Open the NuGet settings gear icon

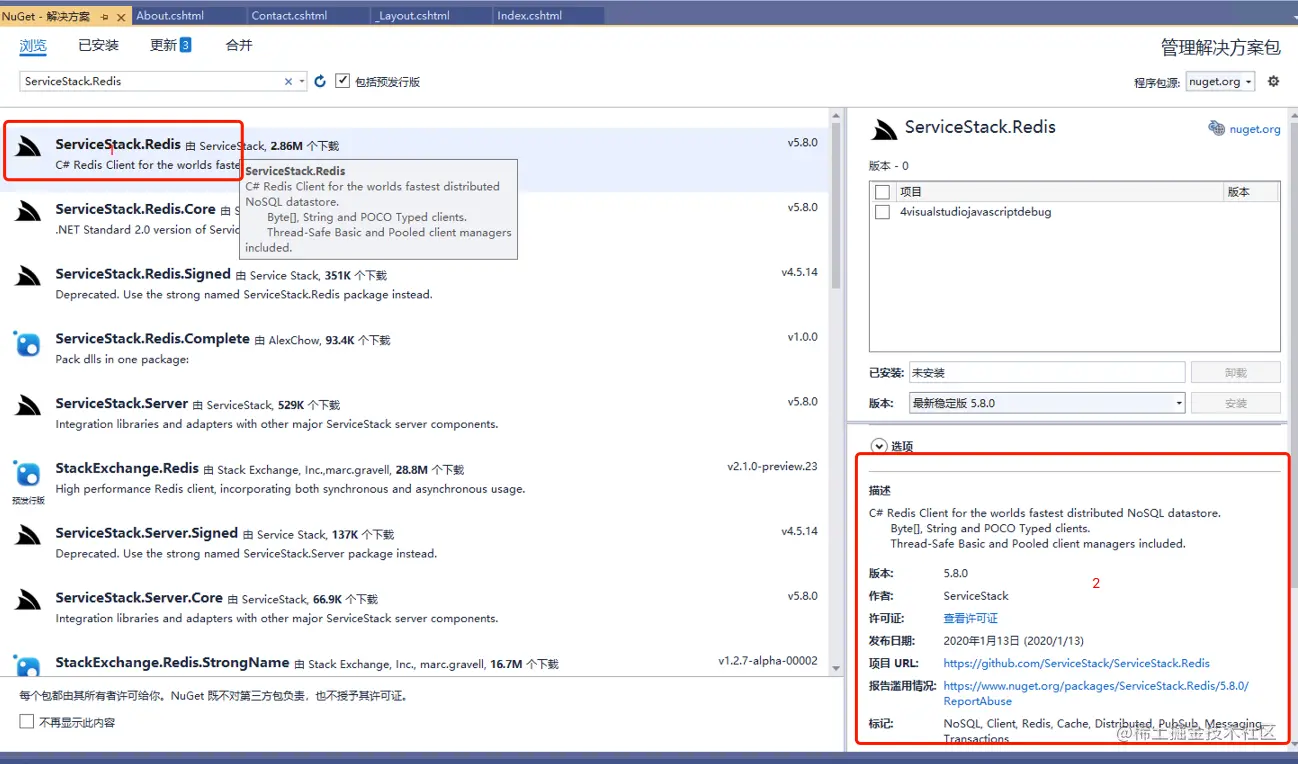(1273, 81)
